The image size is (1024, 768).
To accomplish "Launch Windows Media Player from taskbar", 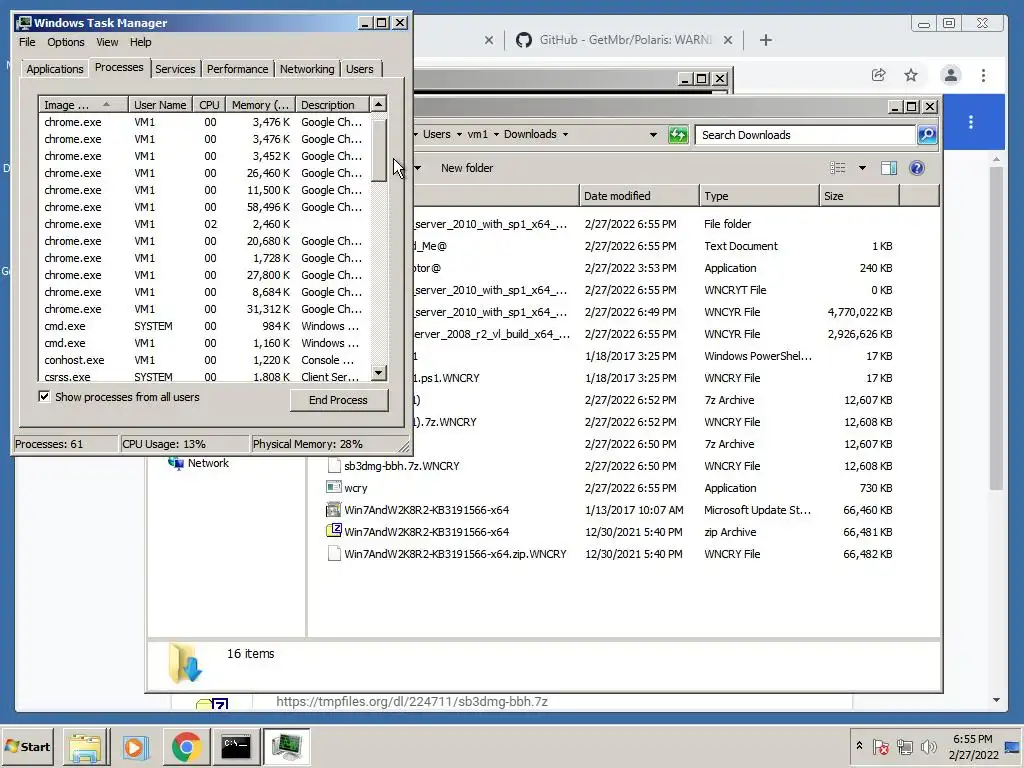I will point(136,747).
